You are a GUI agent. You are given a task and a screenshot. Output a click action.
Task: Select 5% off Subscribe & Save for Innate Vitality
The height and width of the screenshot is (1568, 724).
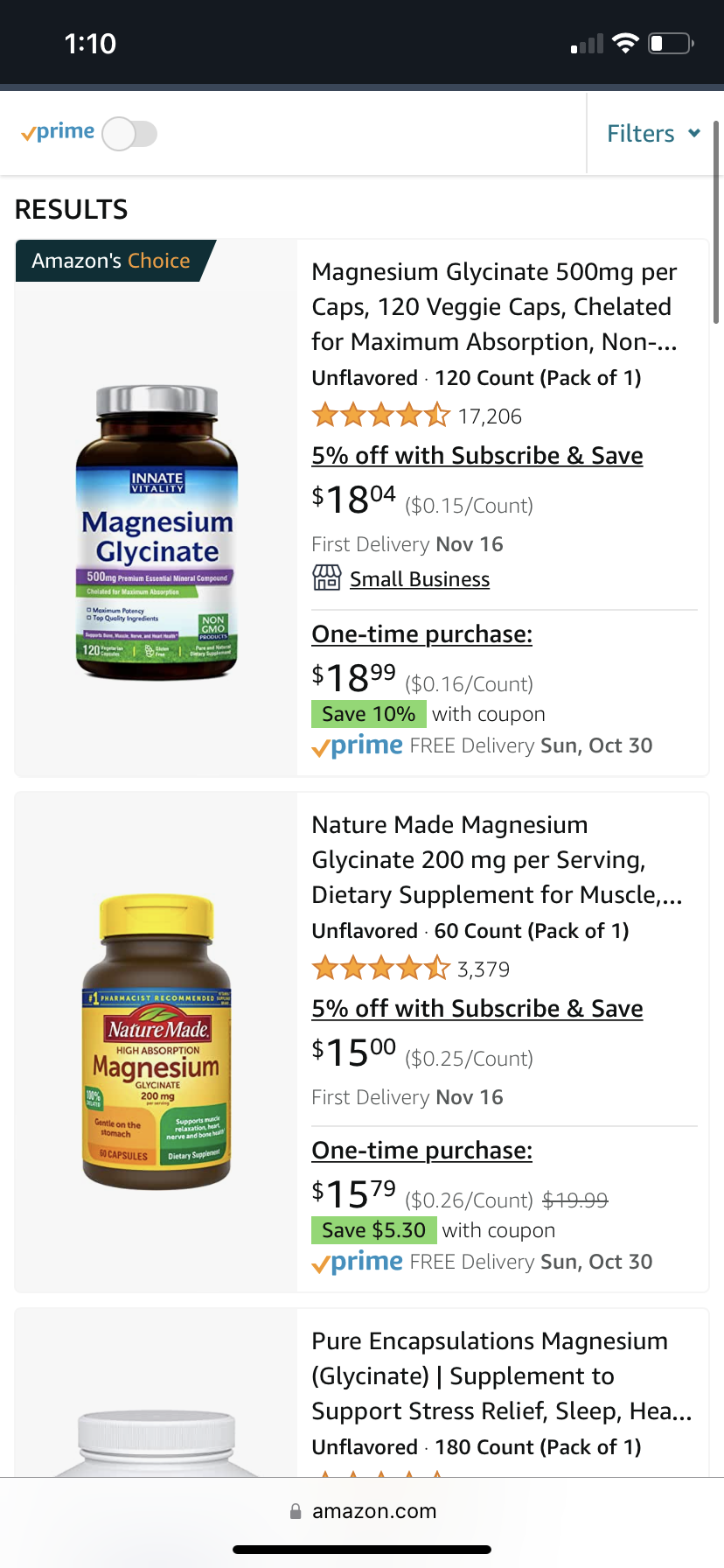(x=477, y=456)
